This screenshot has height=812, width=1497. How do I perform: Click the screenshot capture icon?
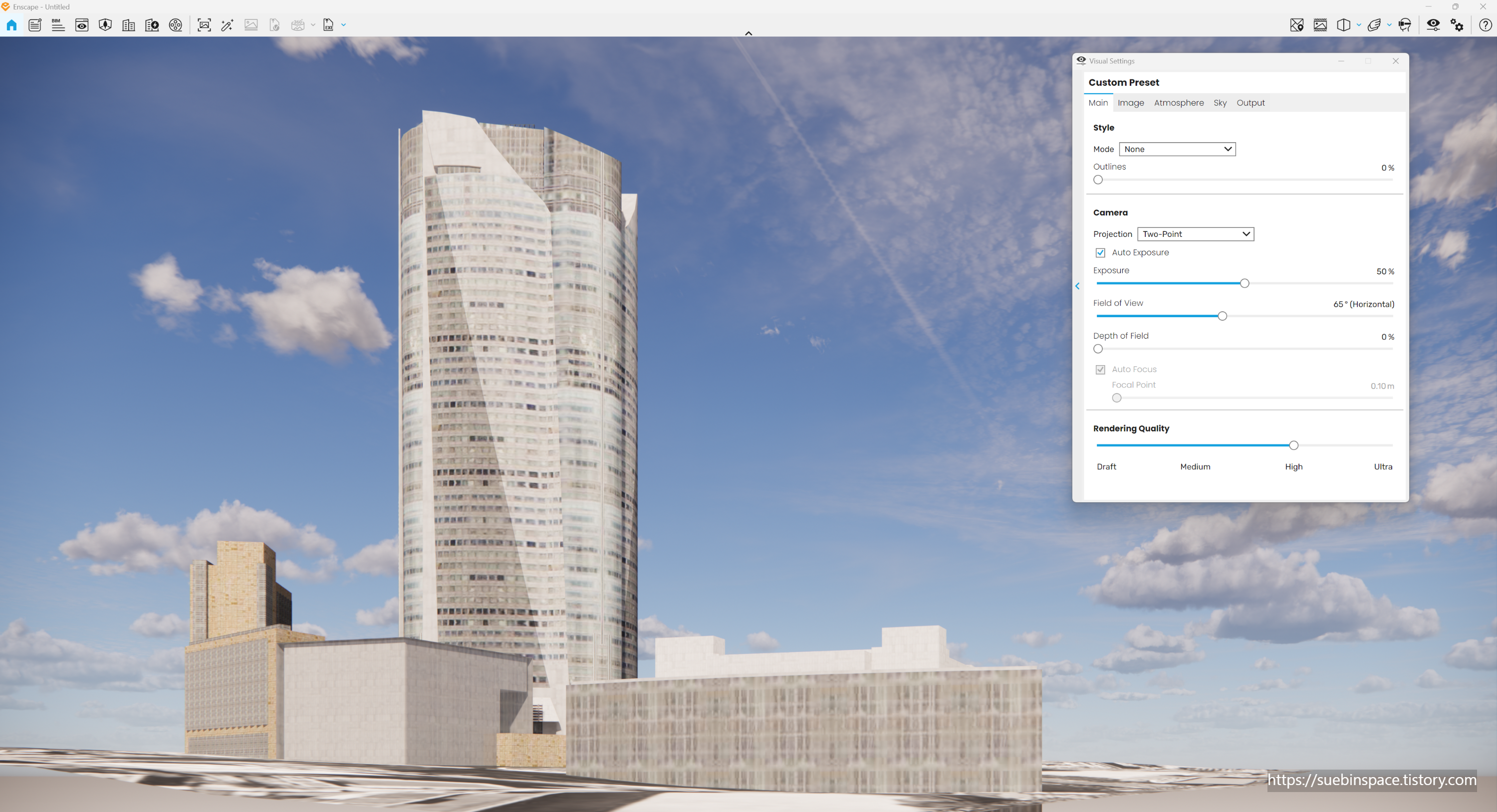pos(204,25)
